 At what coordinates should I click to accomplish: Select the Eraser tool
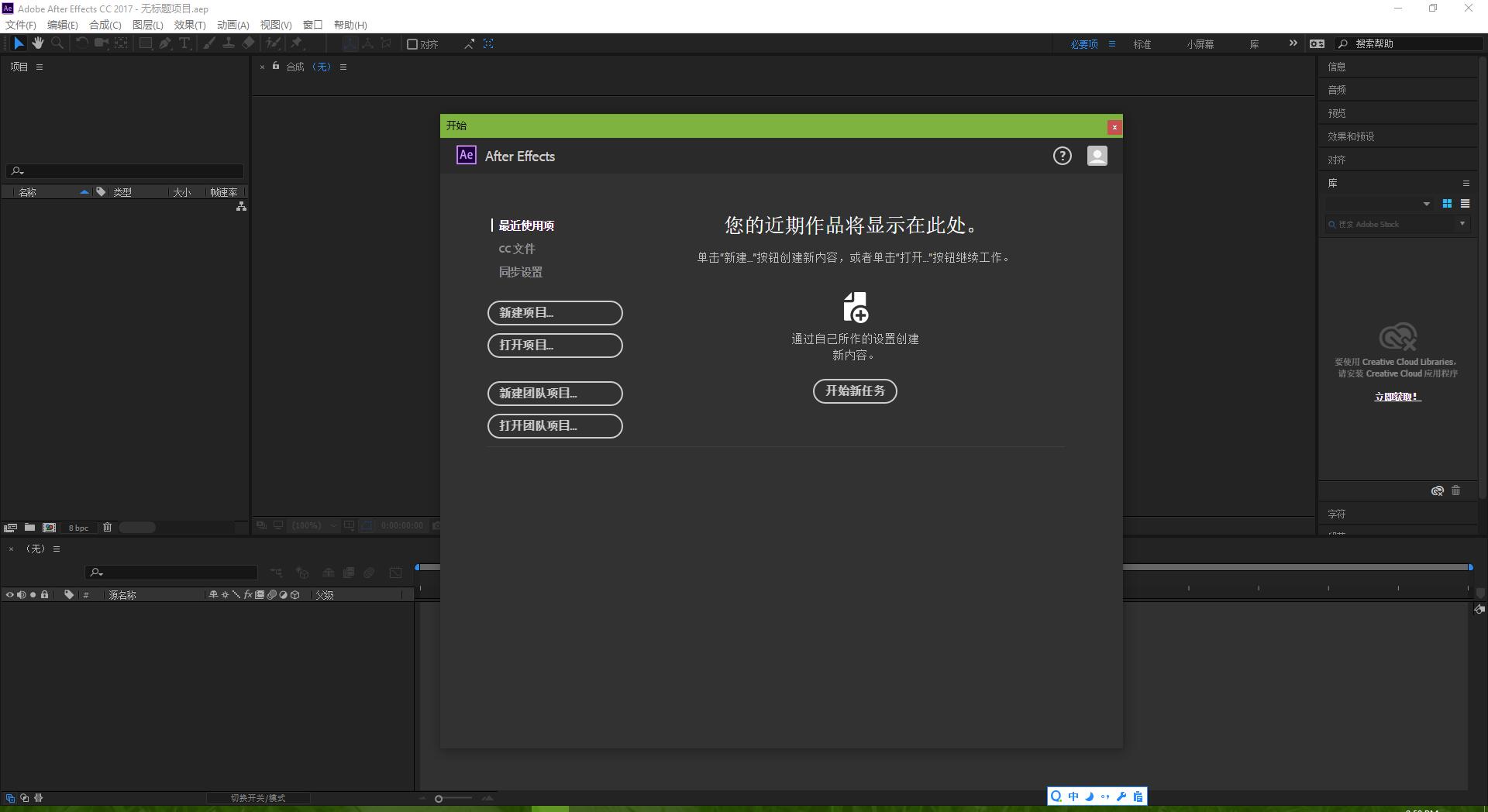(x=248, y=43)
